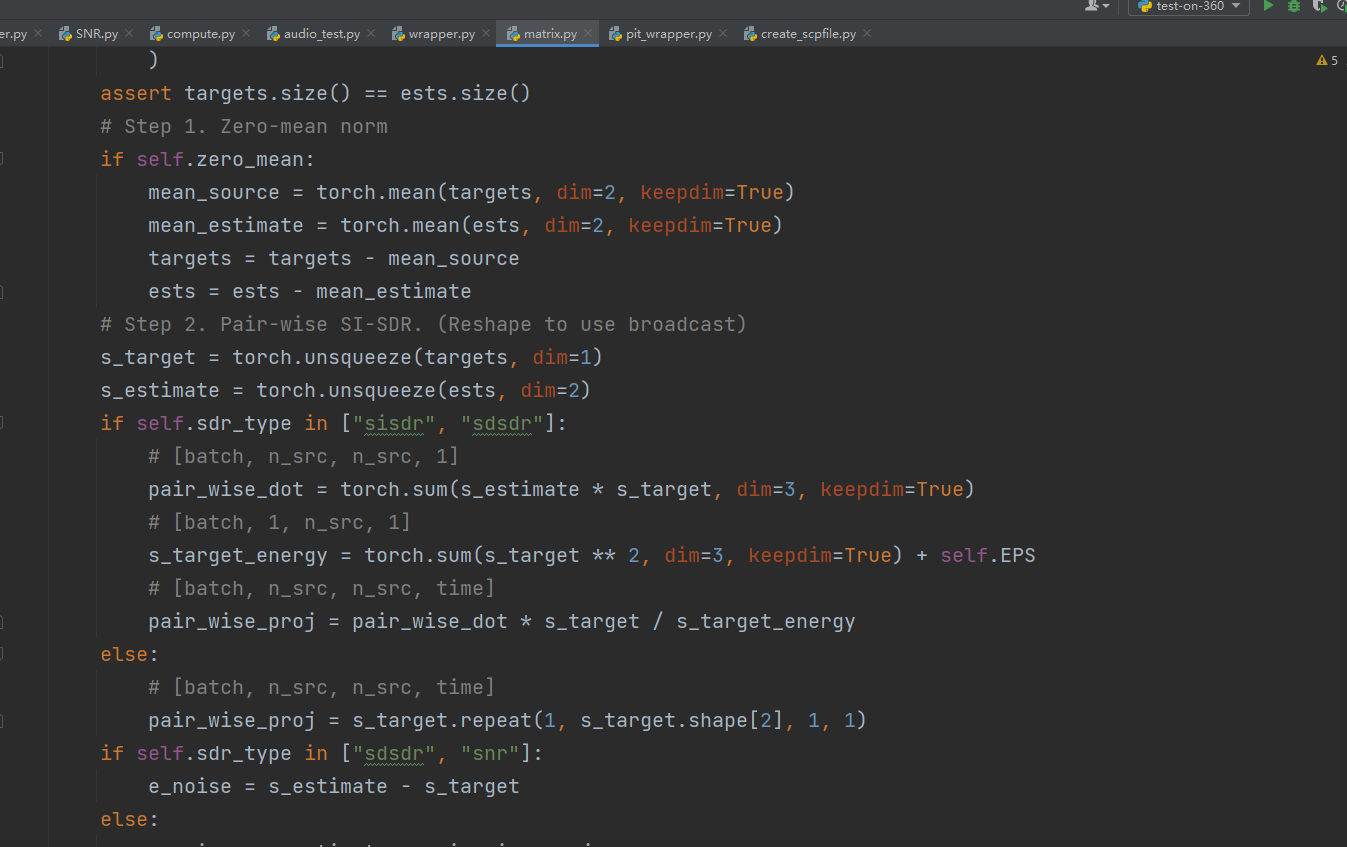The height and width of the screenshot is (847, 1347).
Task: Open the test-on-360 run configuration dropdown
Action: pyautogui.click(x=1237, y=7)
